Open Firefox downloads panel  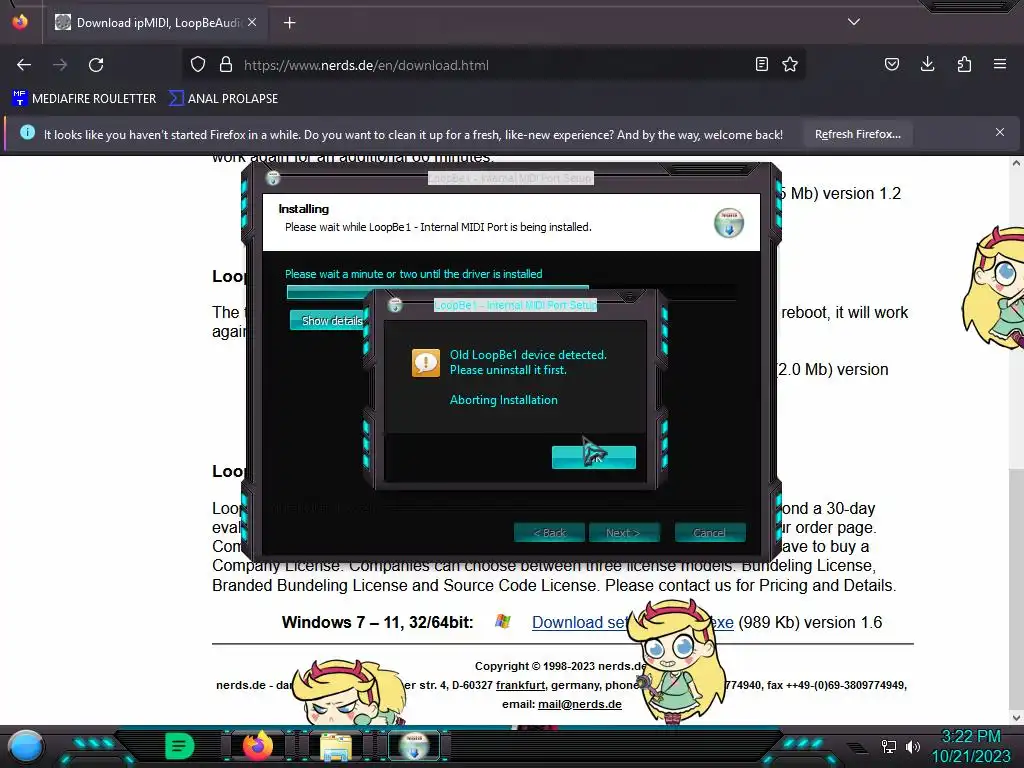pos(927,64)
